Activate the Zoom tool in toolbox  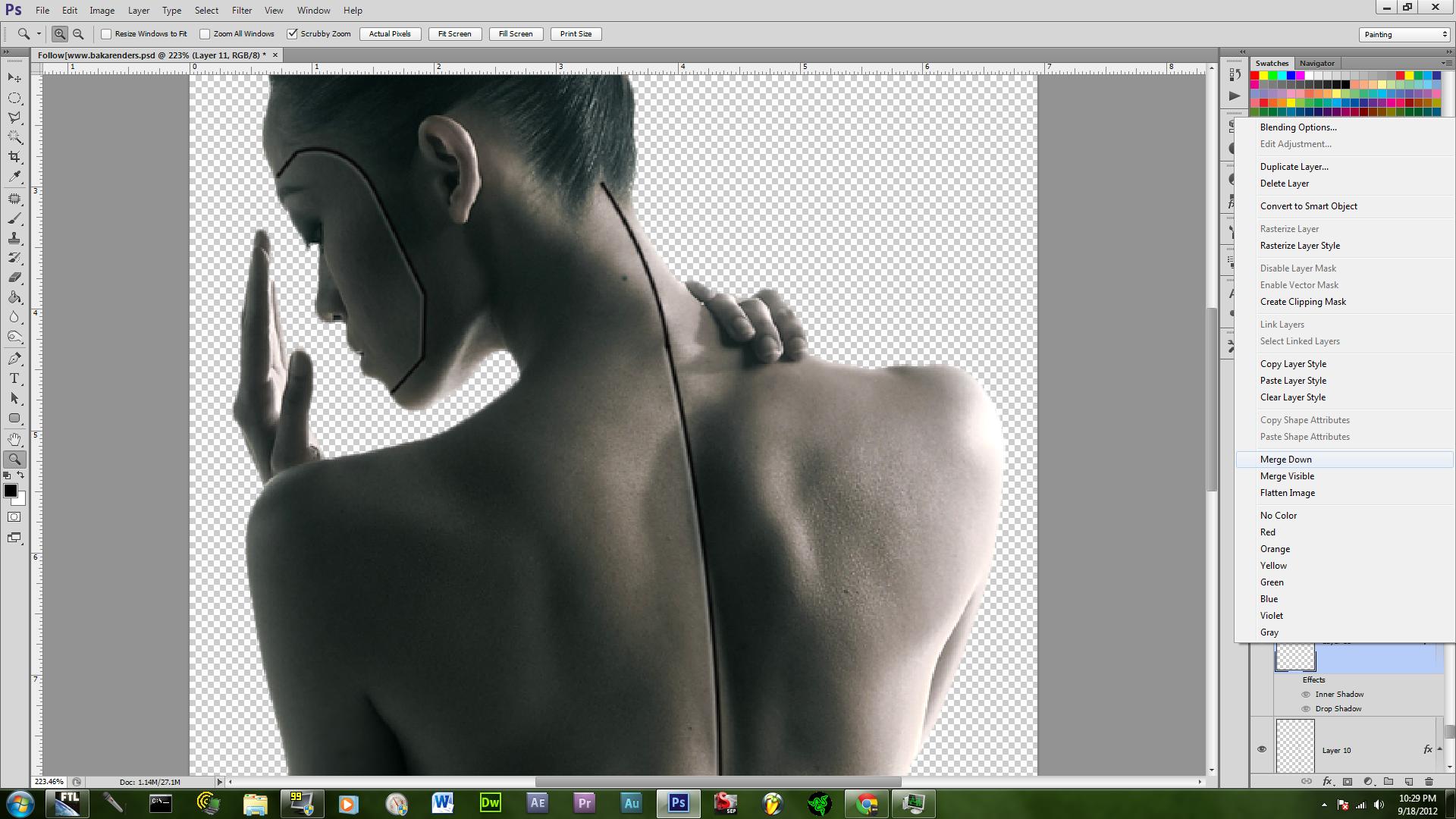14,459
